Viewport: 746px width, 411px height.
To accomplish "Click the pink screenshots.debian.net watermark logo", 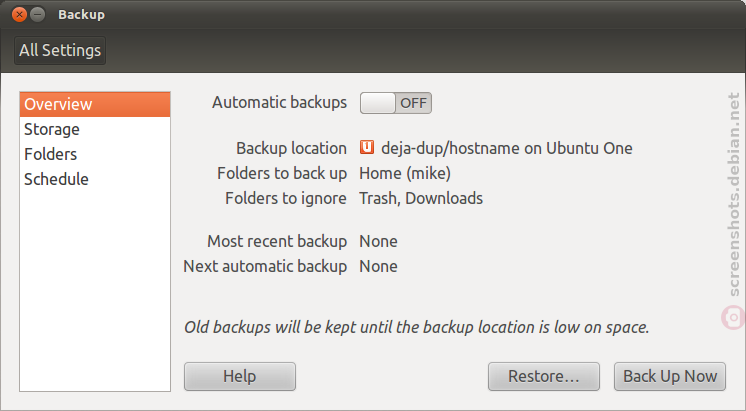I will coord(733,317).
